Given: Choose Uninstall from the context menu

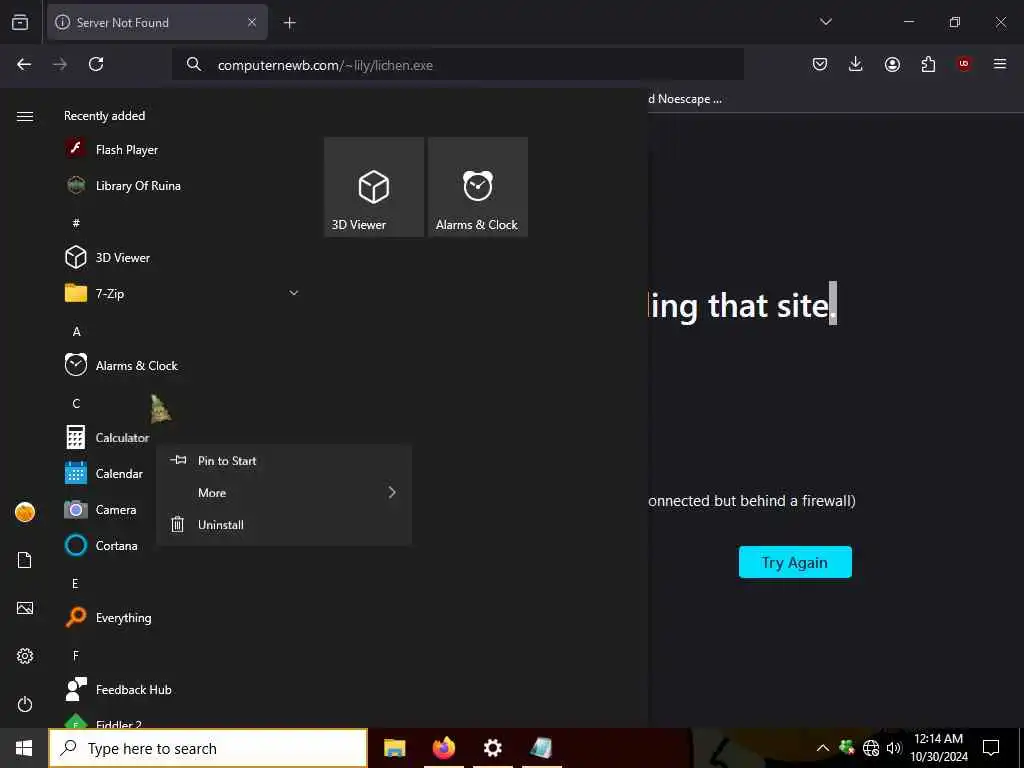Looking at the screenshot, I should [x=284, y=524].
